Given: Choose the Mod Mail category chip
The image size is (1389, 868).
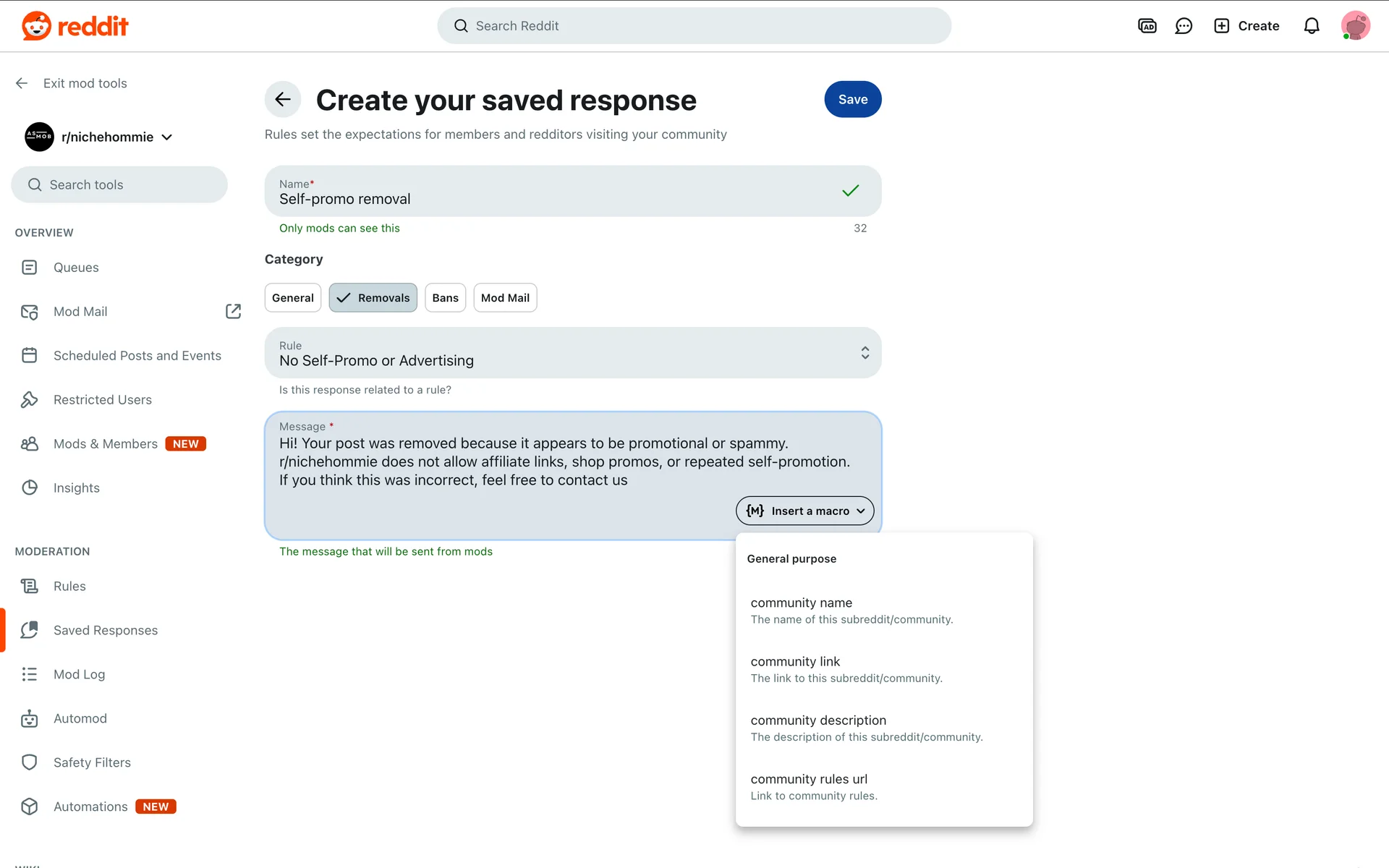Looking at the screenshot, I should (505, 298).
